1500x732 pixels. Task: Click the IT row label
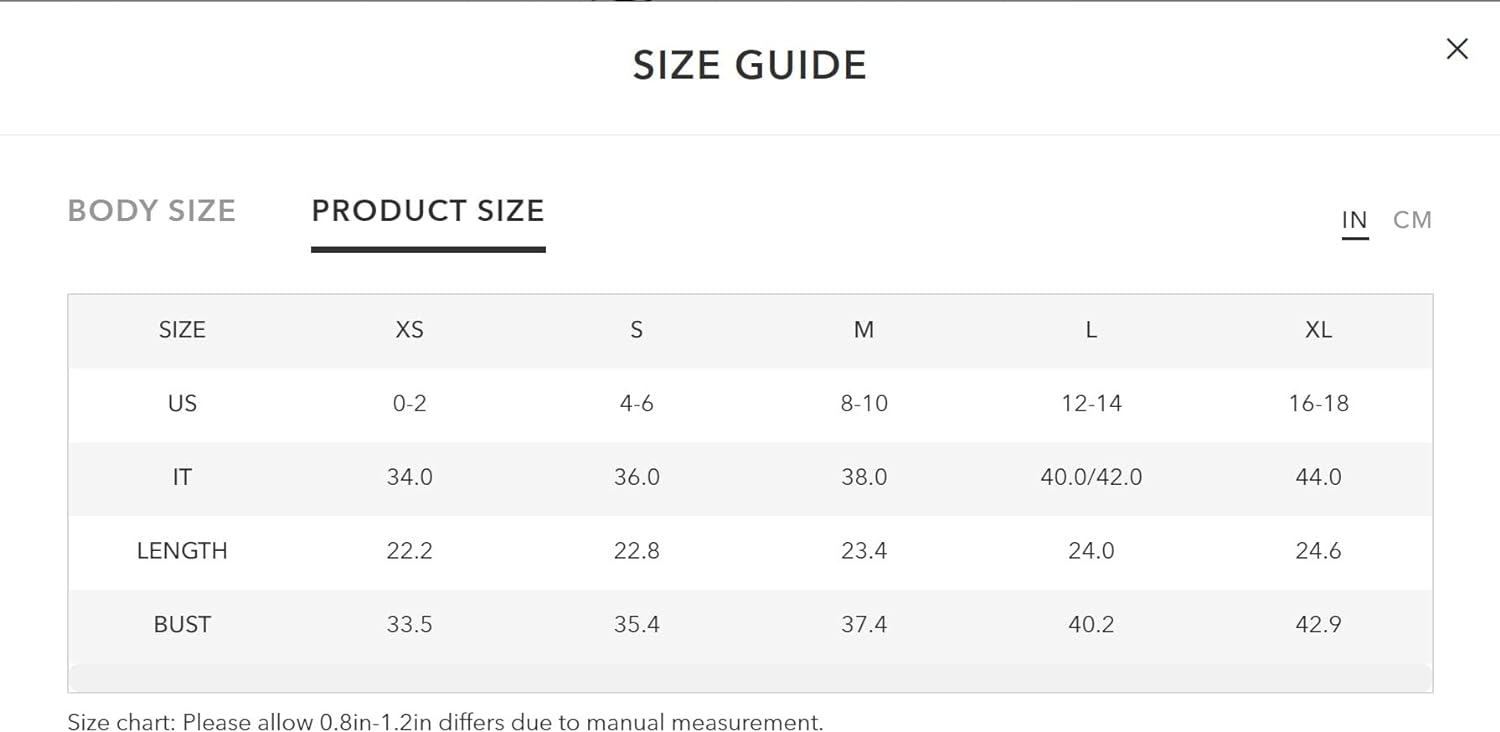point(182,477)
